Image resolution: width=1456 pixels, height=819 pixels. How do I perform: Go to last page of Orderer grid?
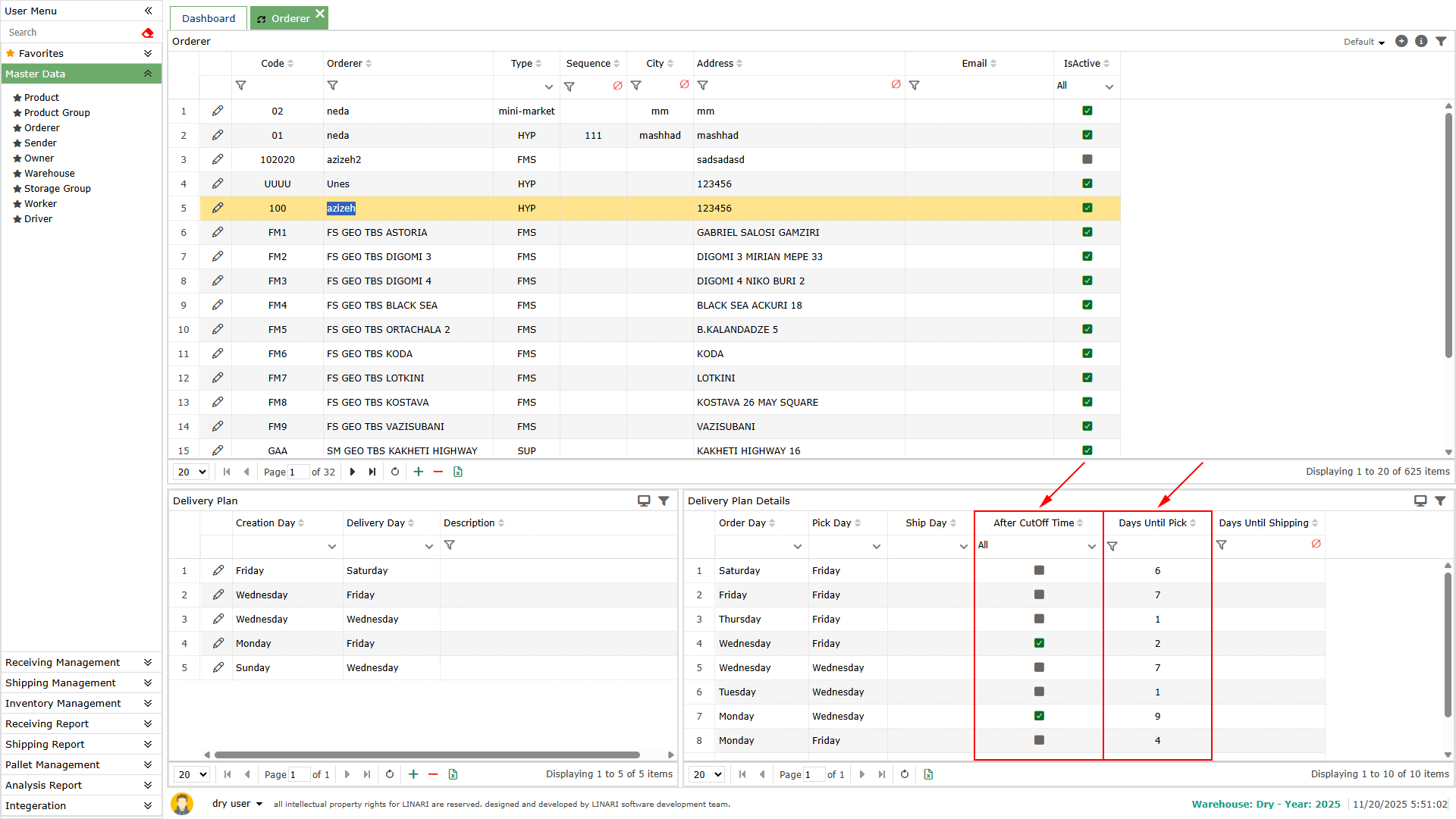pos(372,472)
